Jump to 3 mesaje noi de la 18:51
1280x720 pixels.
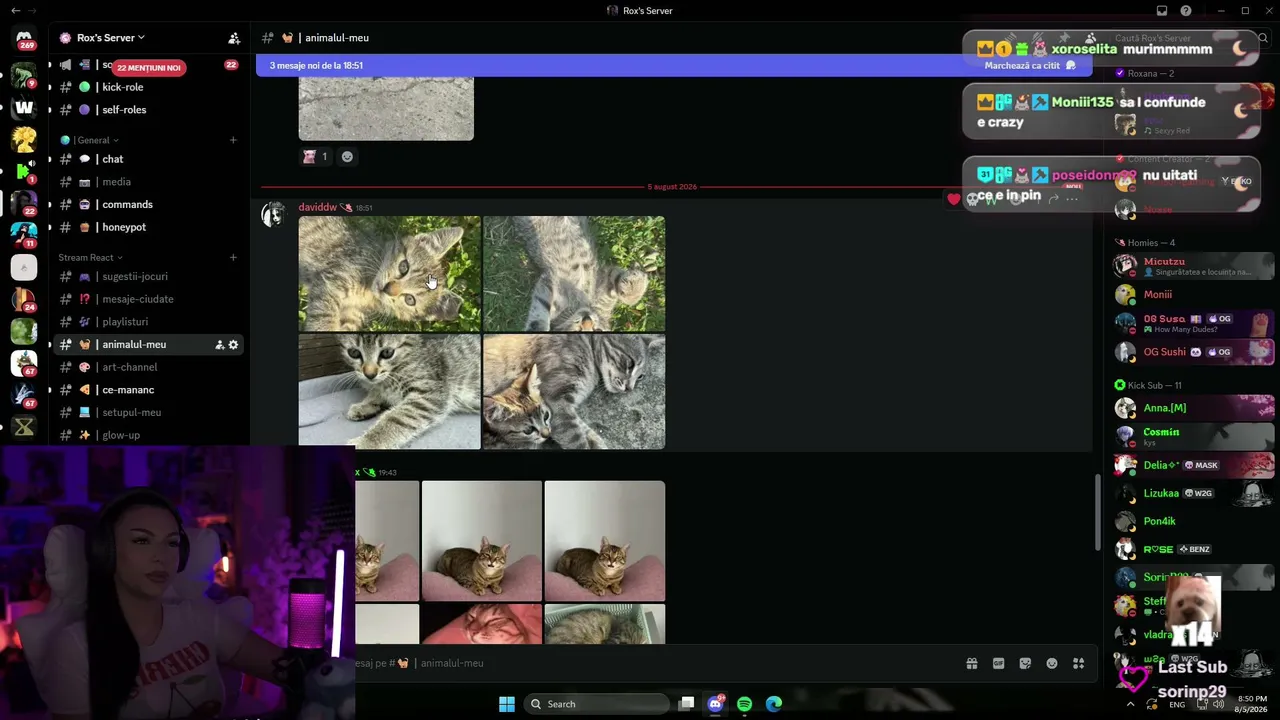[x=316, y=66]
